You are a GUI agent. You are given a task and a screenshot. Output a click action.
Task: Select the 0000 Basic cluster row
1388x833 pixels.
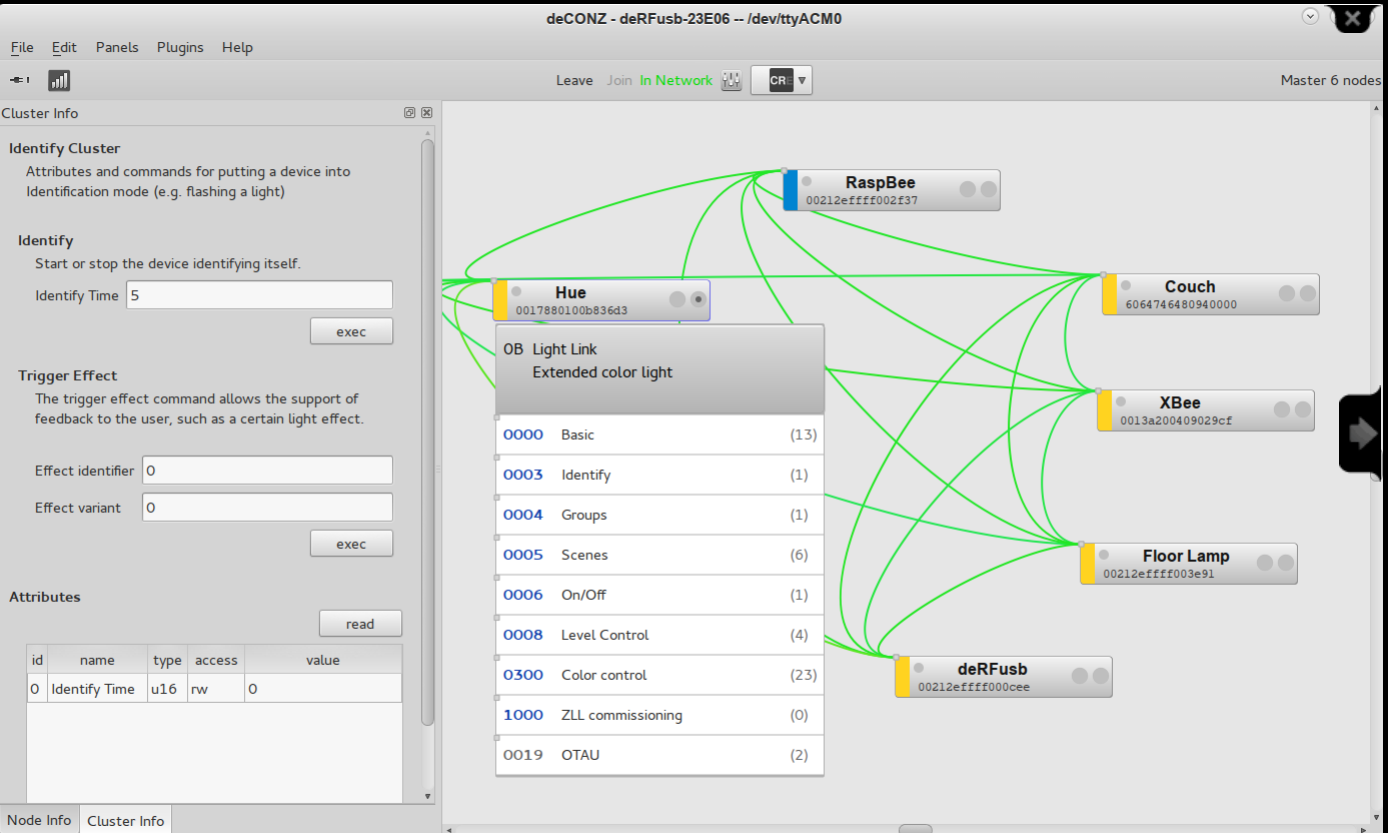pos(660,435)
